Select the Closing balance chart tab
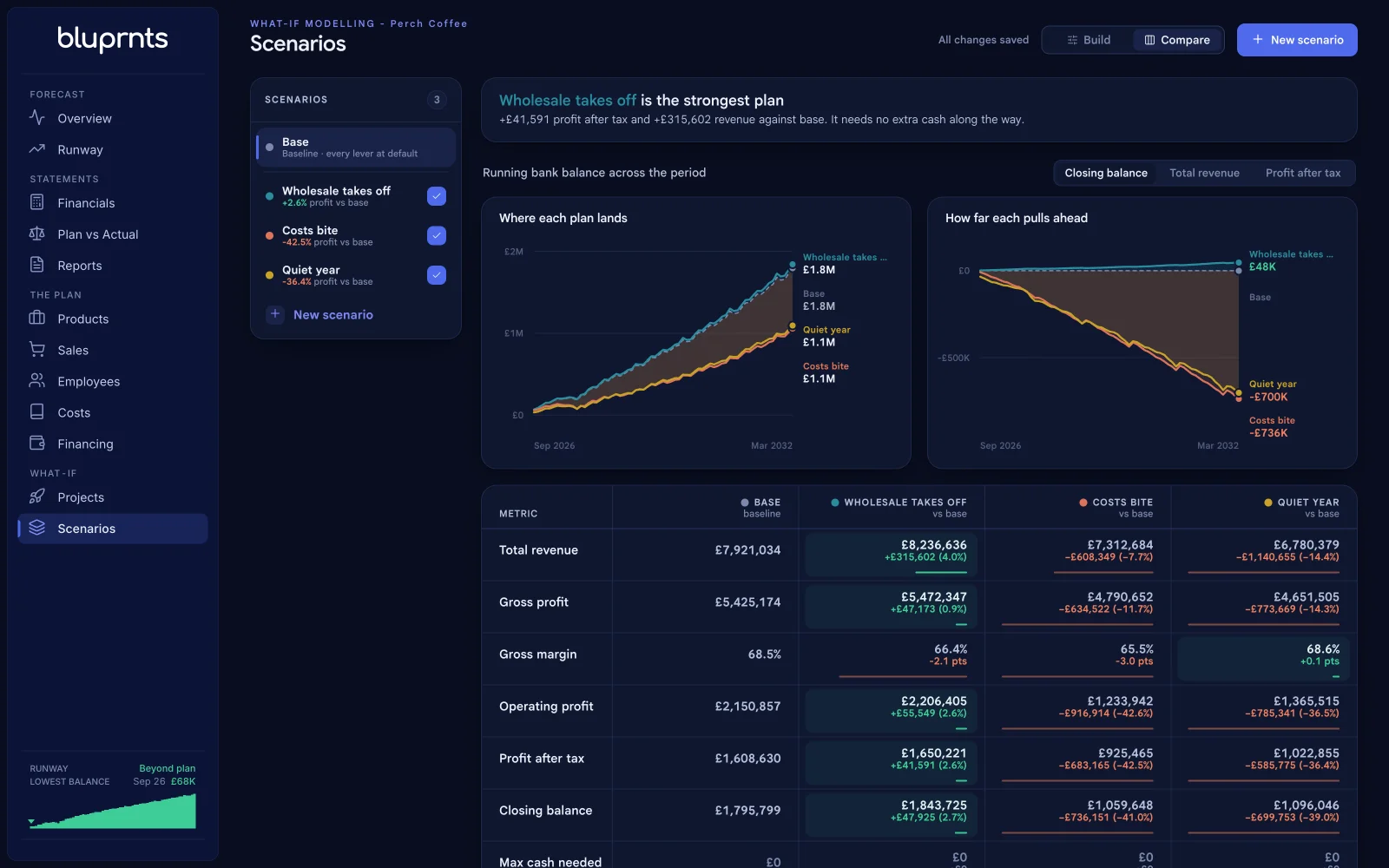The width and height of the screenshot is (1389, 868). point(1106,173)
